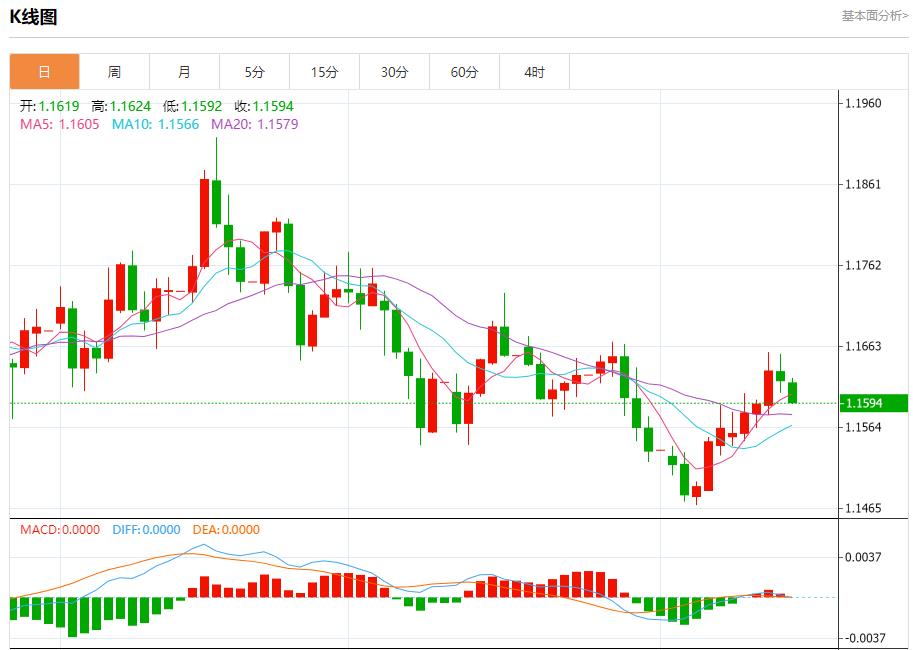The width and height of the screenshot is (913, 650).
Task: Click the 1.1960 price axis label
Action: [x=862, y=103]
